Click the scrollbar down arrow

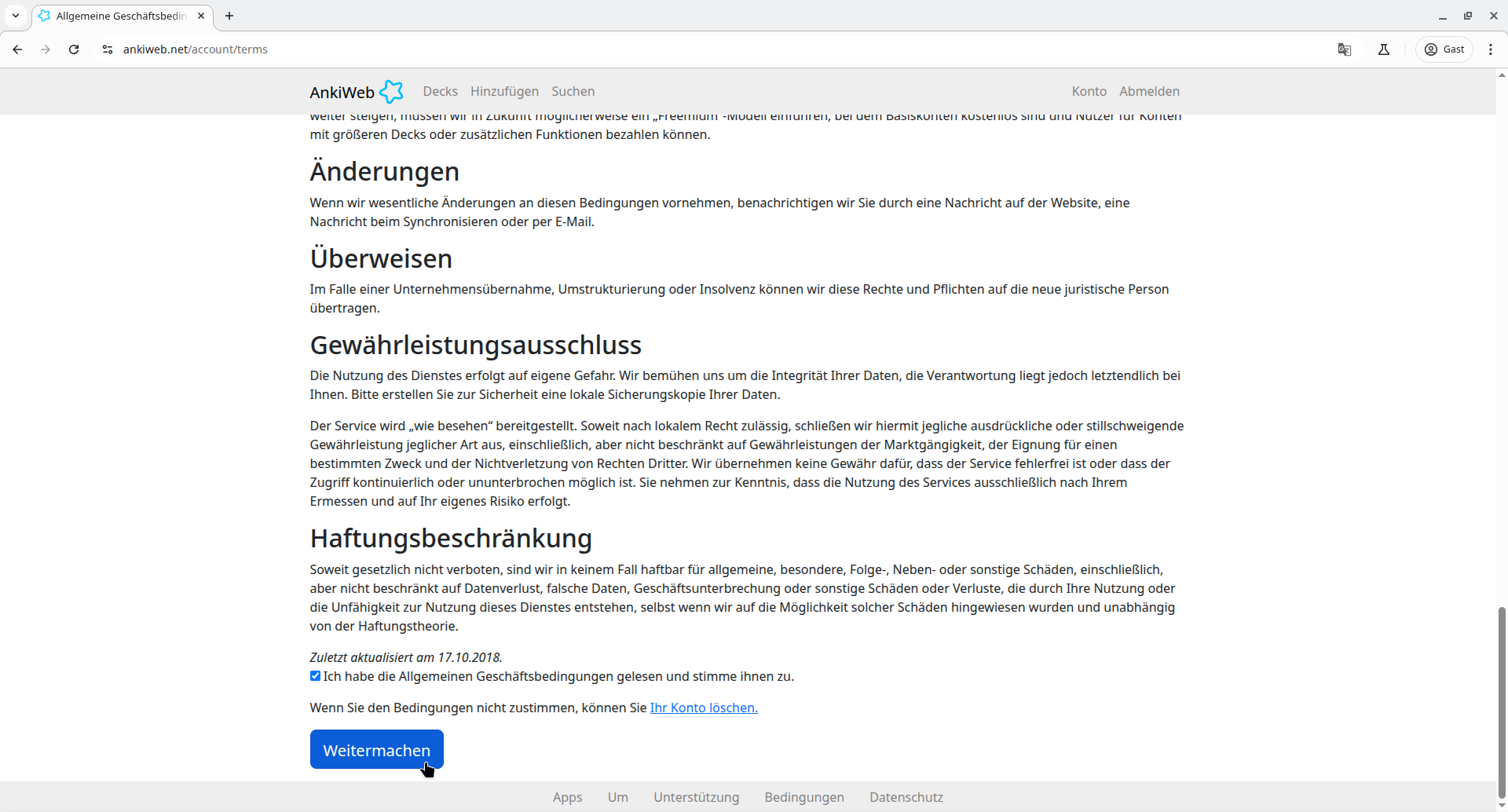click(1502, 806)
